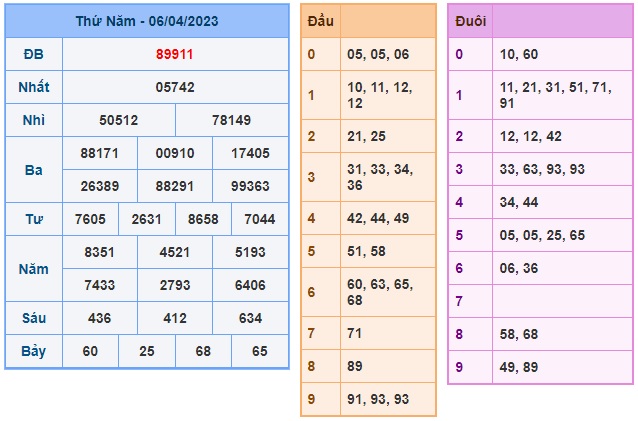Select the Năm prize number 2793
Viewport: 638px width, 421px height.
click(175, 285)
